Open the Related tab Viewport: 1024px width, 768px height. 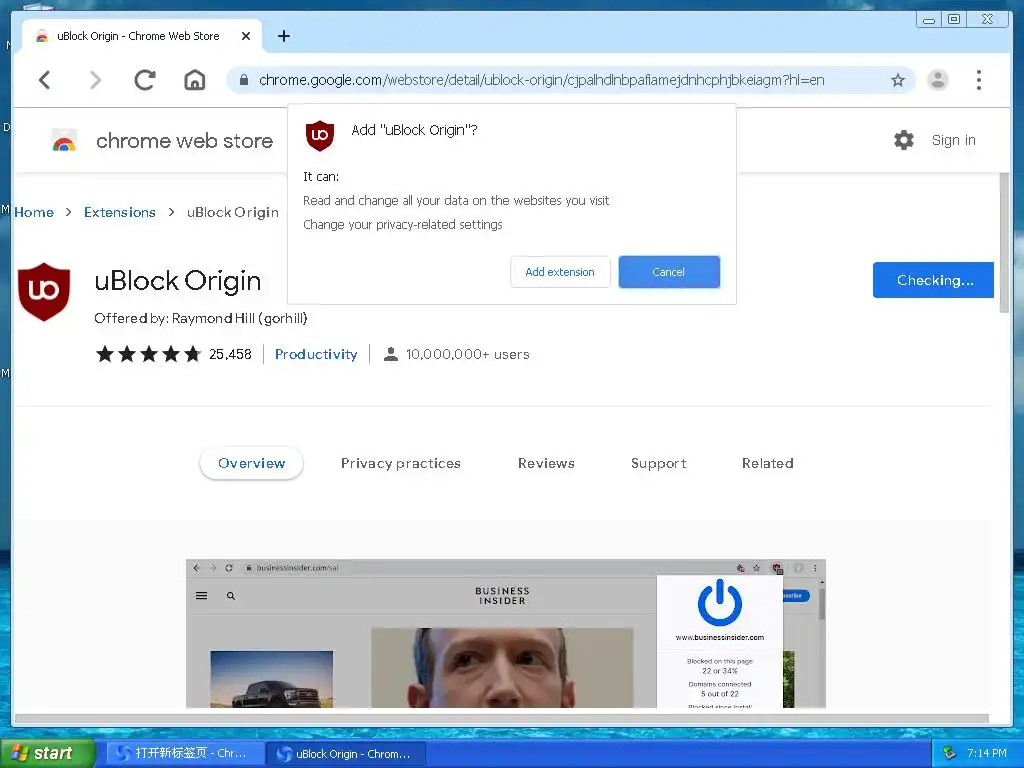[768, 463]
